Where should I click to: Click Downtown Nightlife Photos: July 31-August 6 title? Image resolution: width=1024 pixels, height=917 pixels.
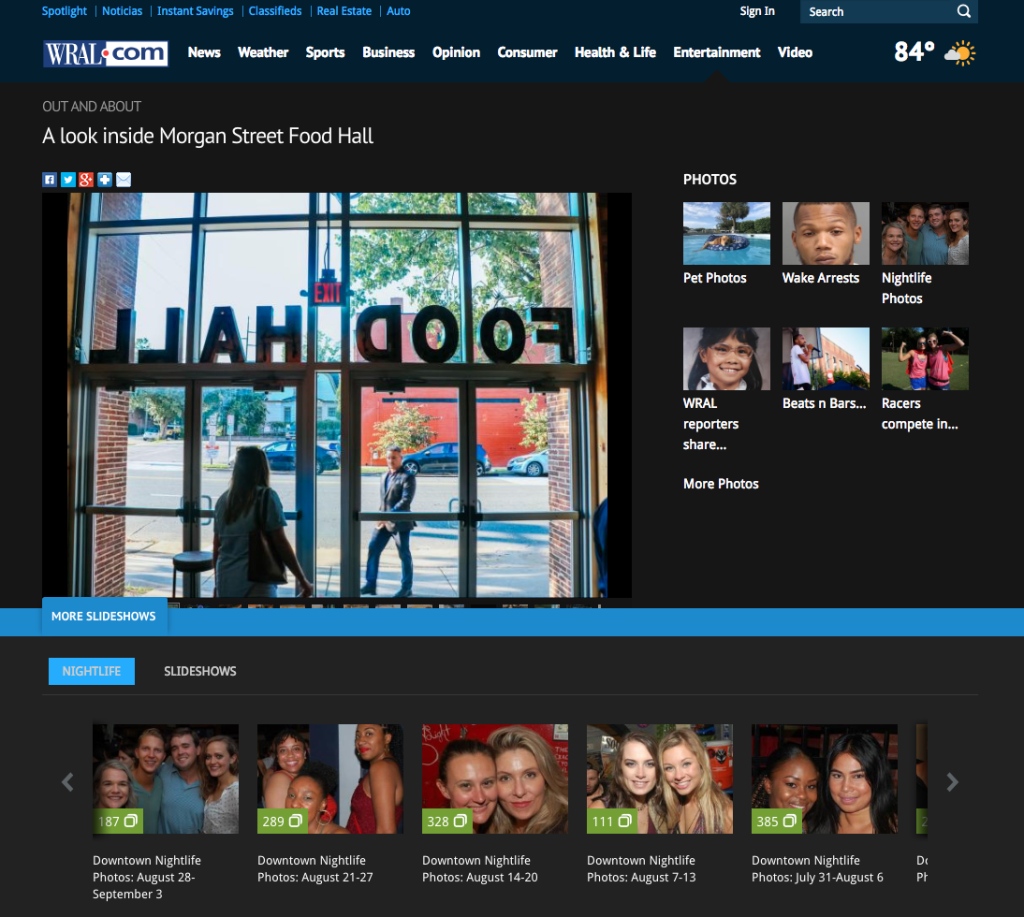817,869
